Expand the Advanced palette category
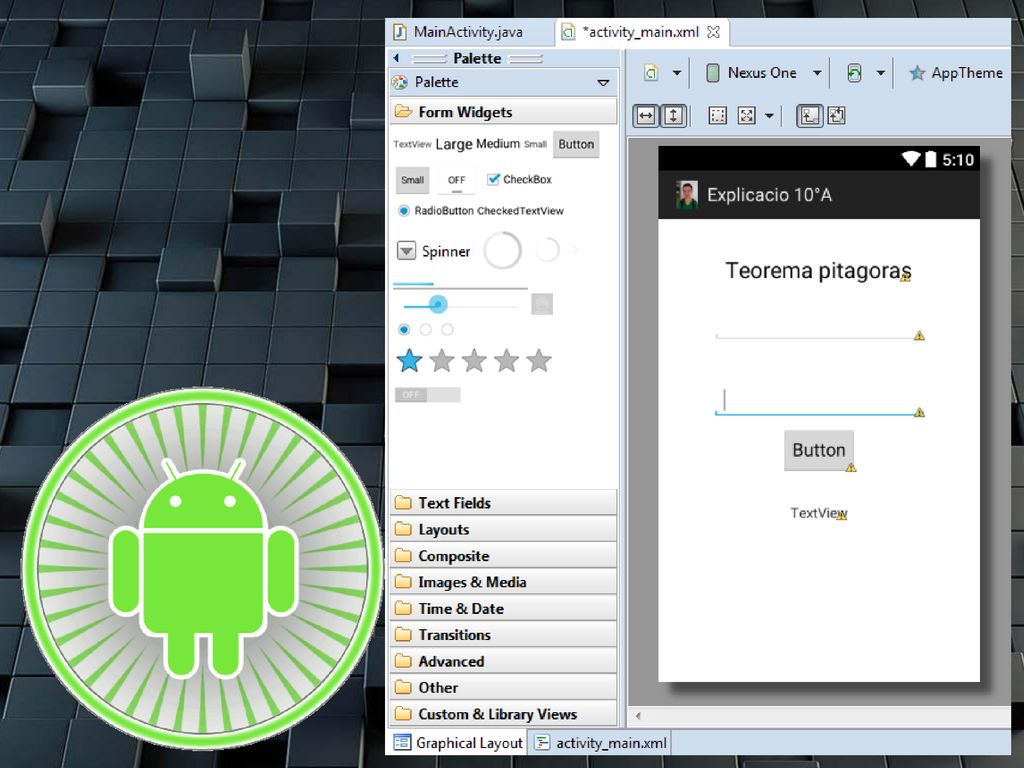Screen dimensions: 1024x768 (504, 662)
